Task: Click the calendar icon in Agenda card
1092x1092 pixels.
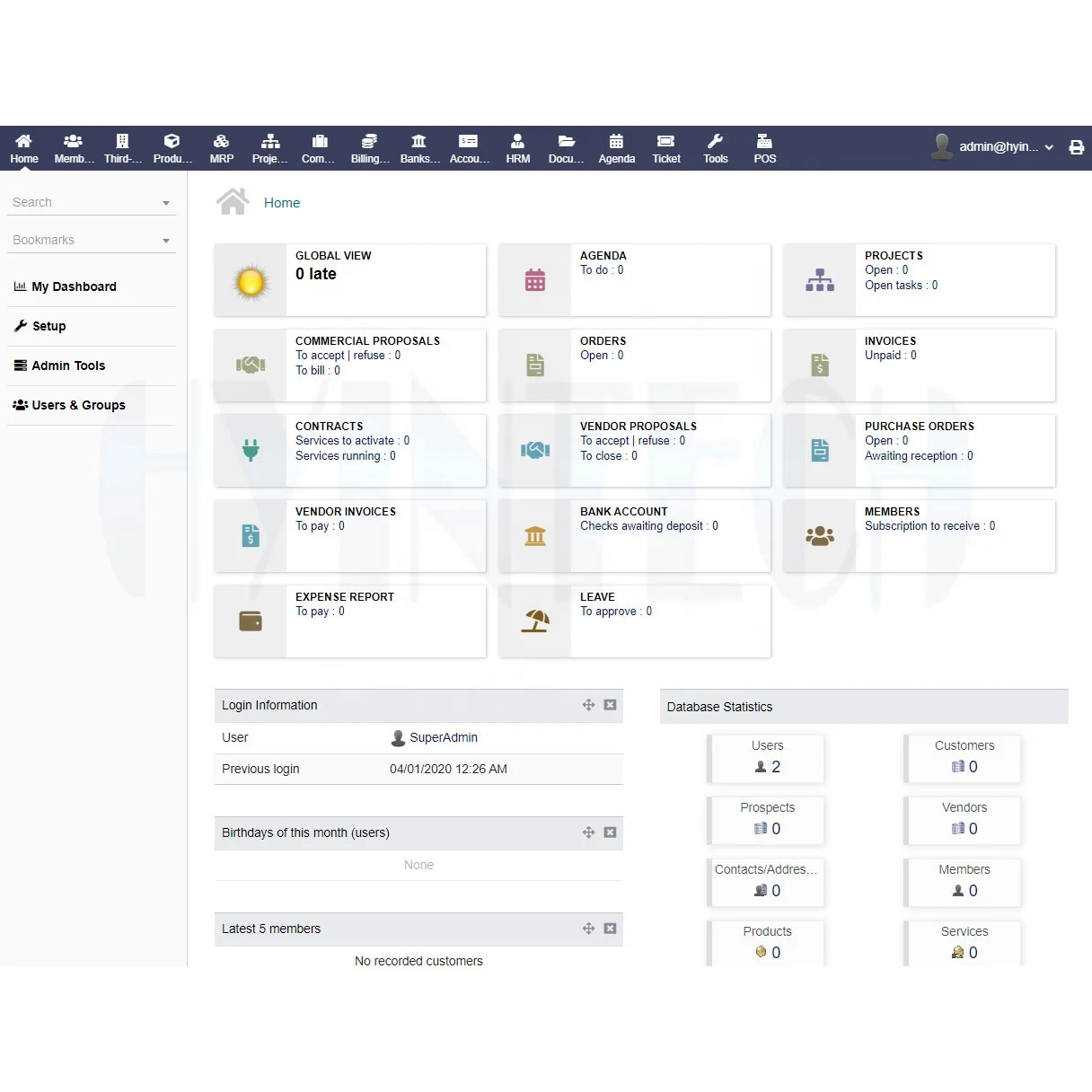Action: [535, 280]
